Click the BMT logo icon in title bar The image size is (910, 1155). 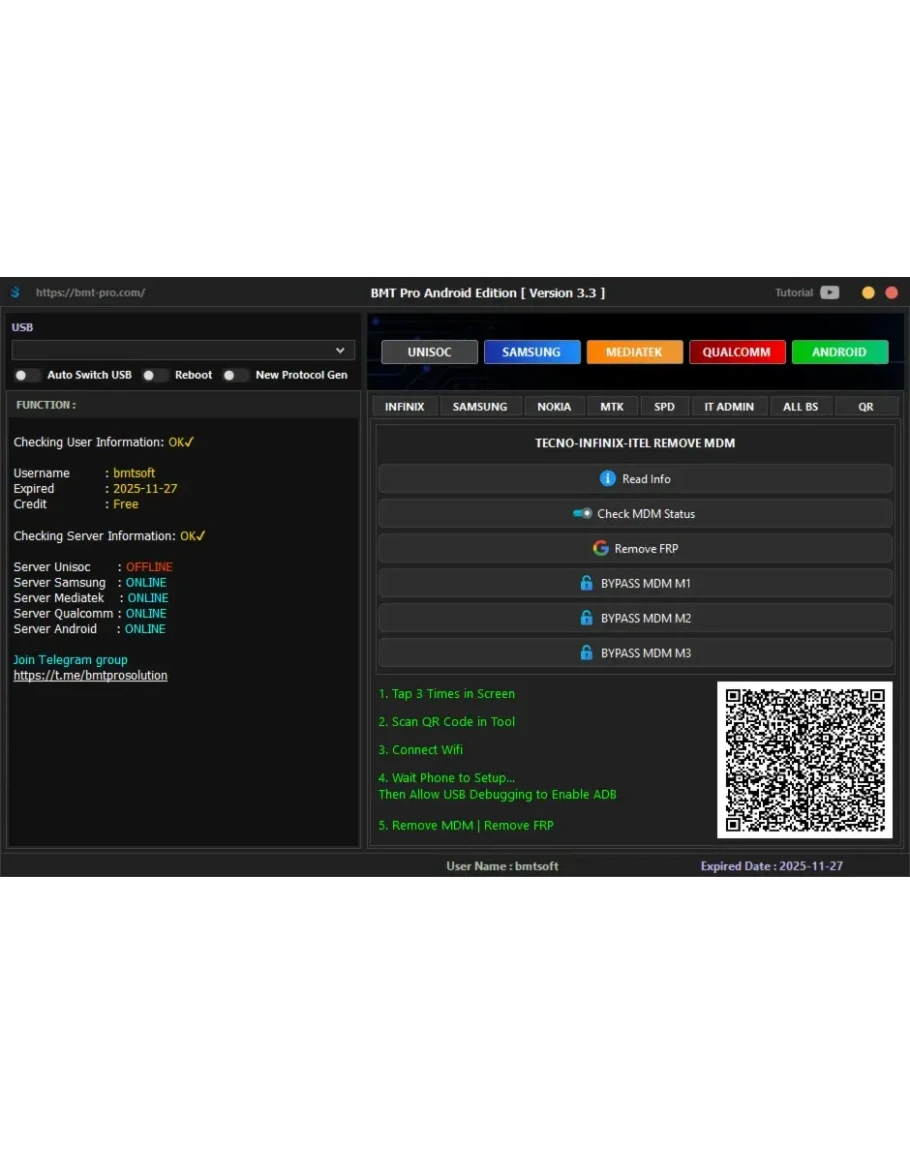[15, 293]
